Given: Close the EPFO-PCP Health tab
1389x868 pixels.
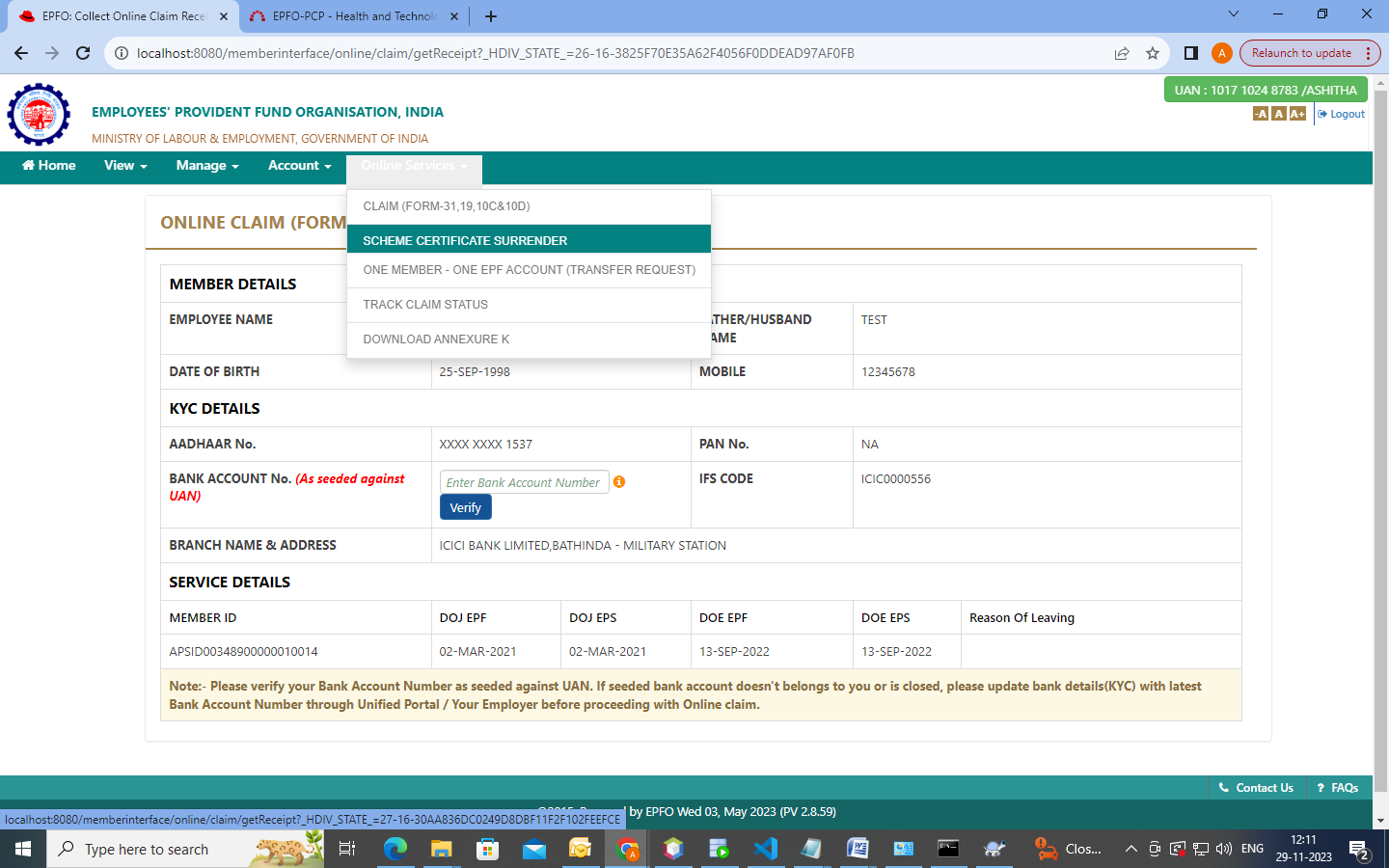Looking at the screenshot, I should (x=454, y=16).
